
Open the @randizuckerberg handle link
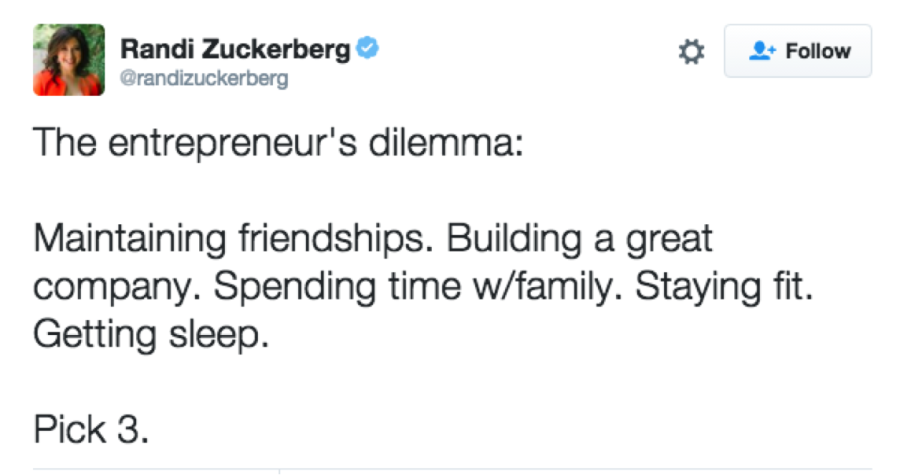click(x=204, y=79)
